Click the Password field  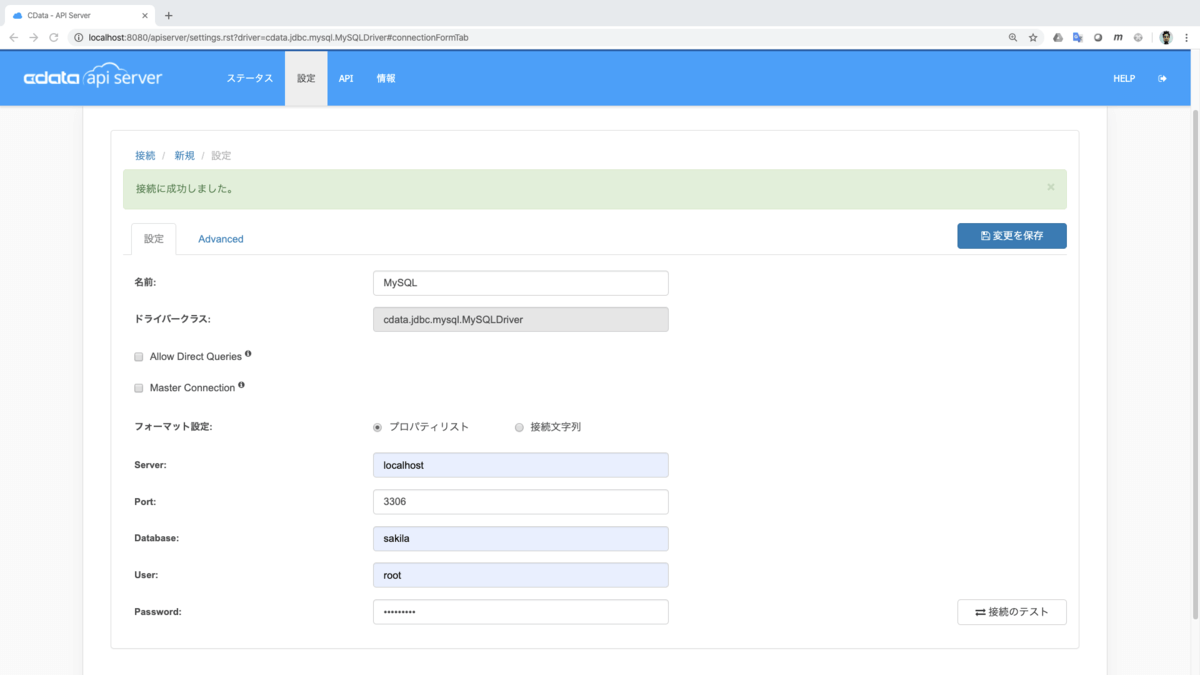point(520,612)
